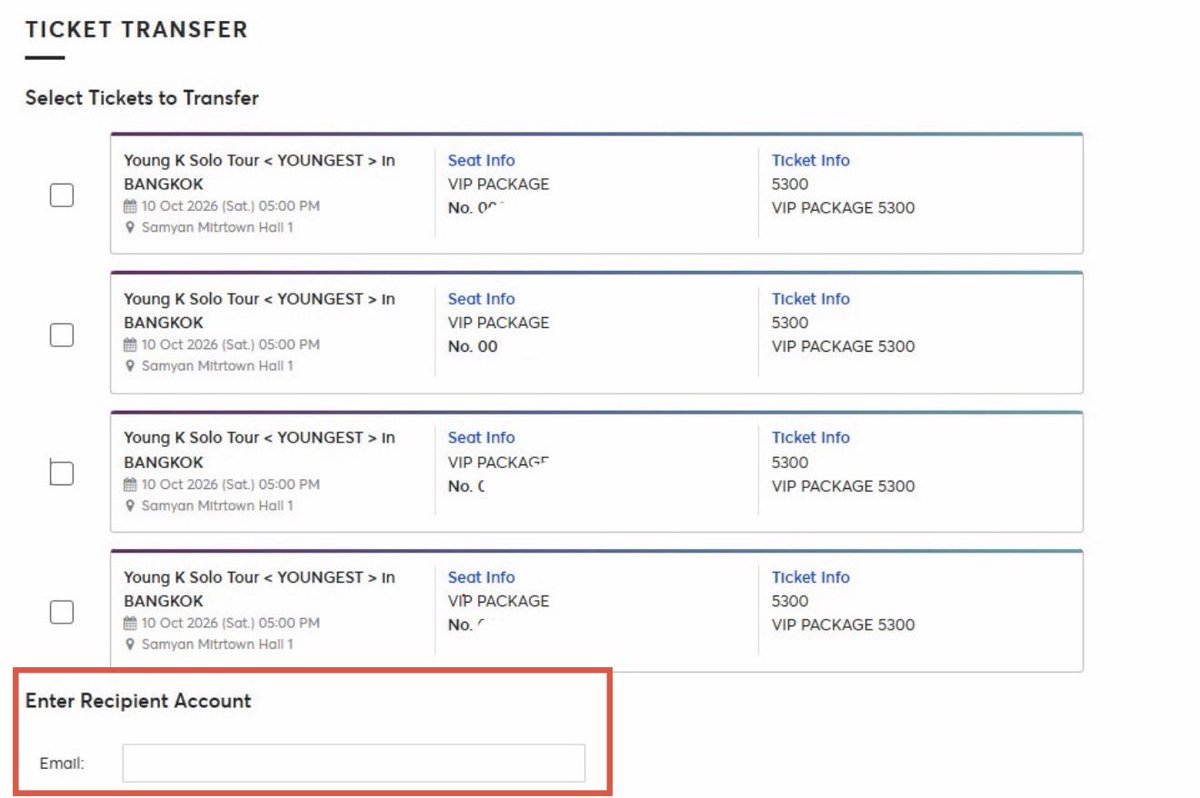Viewport: 1200px width, 798px height.
Task: Click the calendar icon in the first ticket card
Action: click(x=130, y=206)
